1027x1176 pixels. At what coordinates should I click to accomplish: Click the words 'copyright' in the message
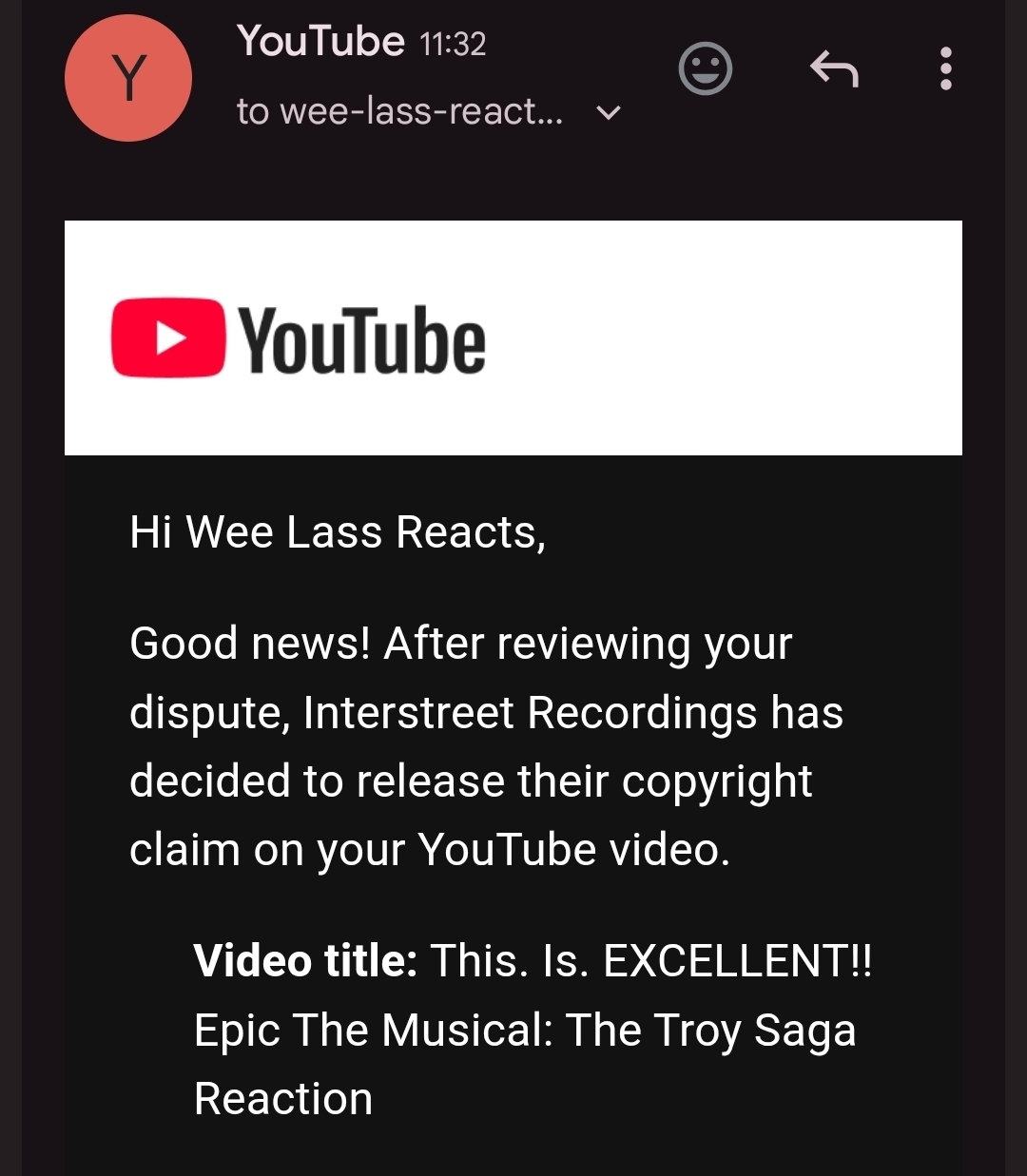pos(717,781)
